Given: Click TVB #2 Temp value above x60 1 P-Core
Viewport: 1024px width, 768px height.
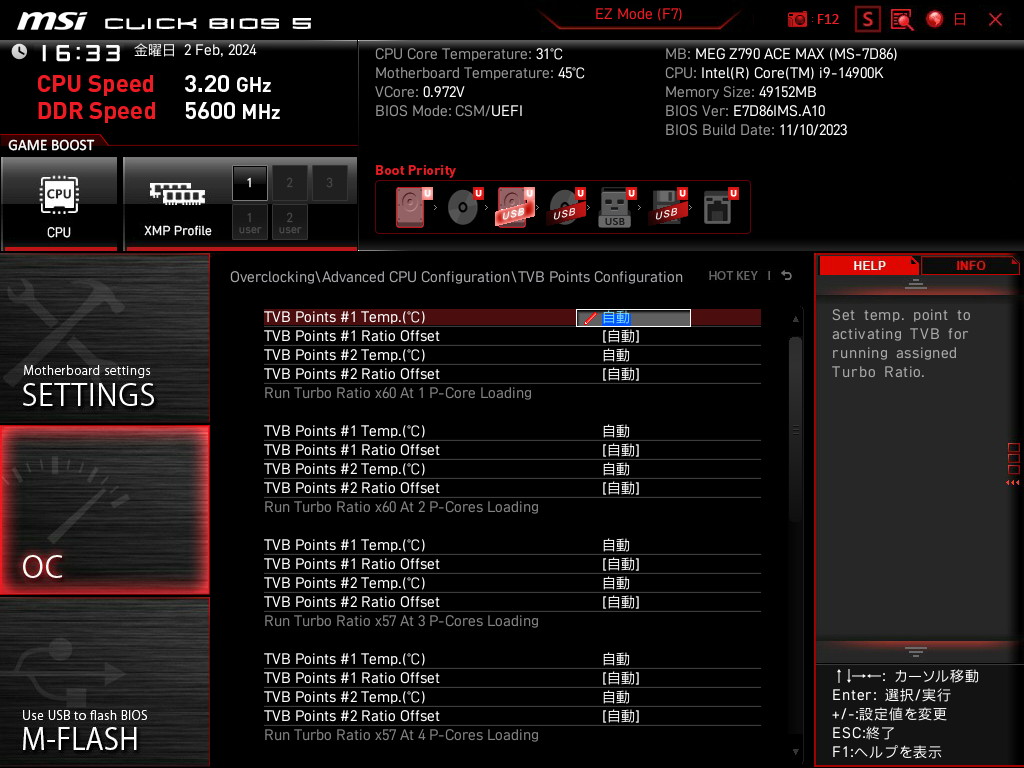Looking at the screenshot, I should coord(615,355).
